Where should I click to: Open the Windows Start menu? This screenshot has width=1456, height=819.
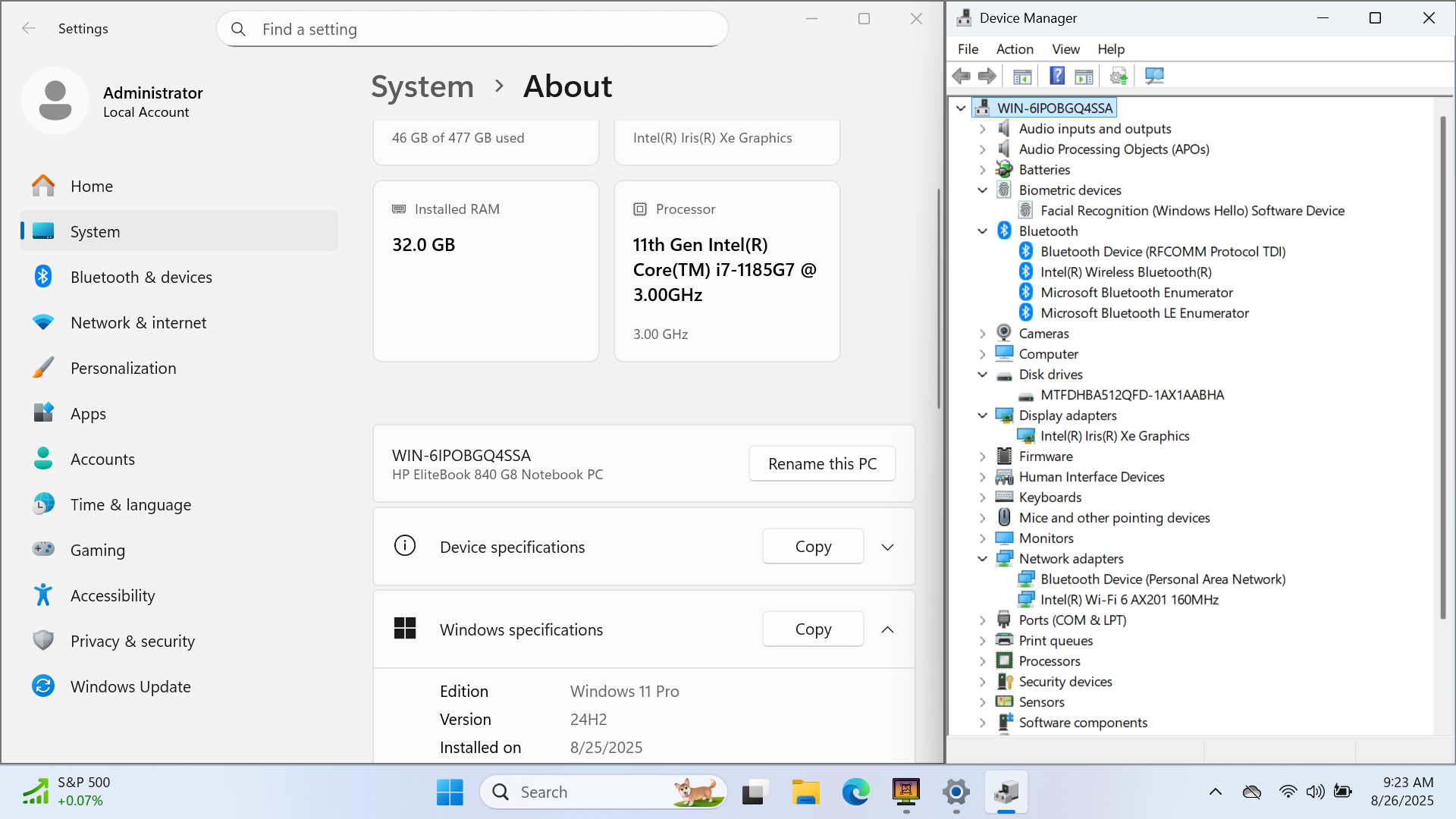pyautogui.click(x=450, y=792)
